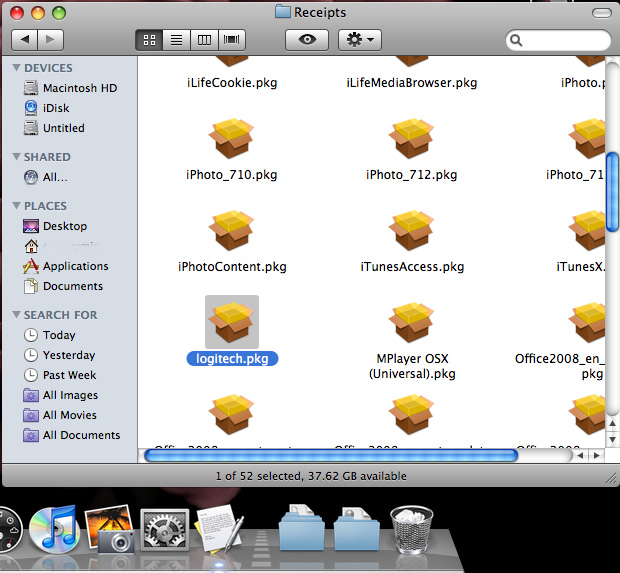Select the Untitled drive
This screenshot has width=620, height=573.
54,128
